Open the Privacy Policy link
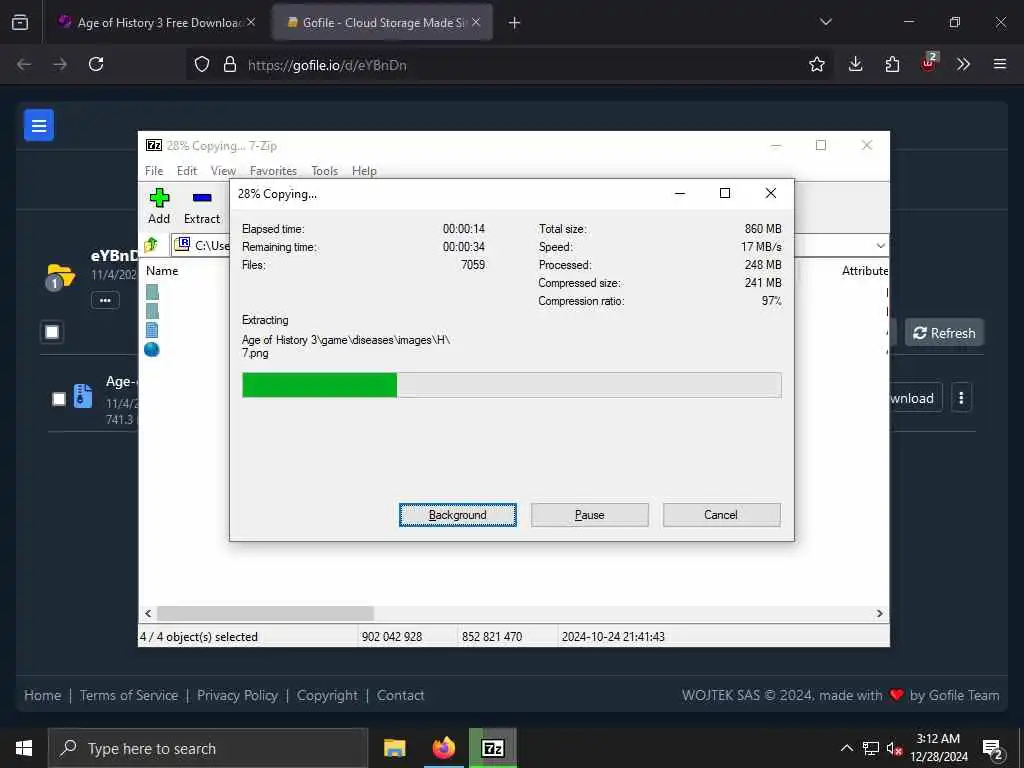This screenshot has width=1024, height=768. pos(238,696)
